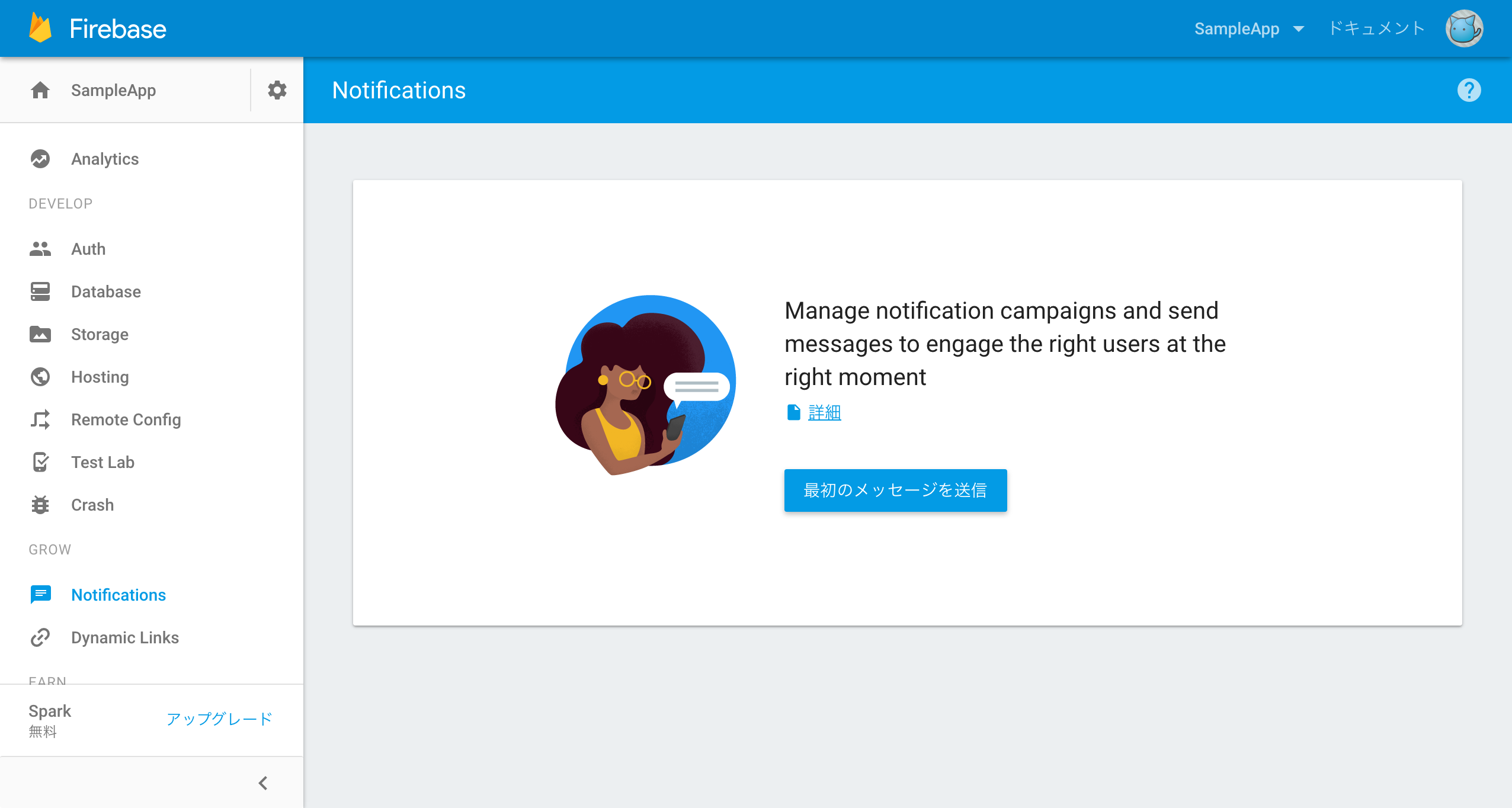Open the help question mark icon
The image size is (1512, 808).
click(x=1469, y=90)
